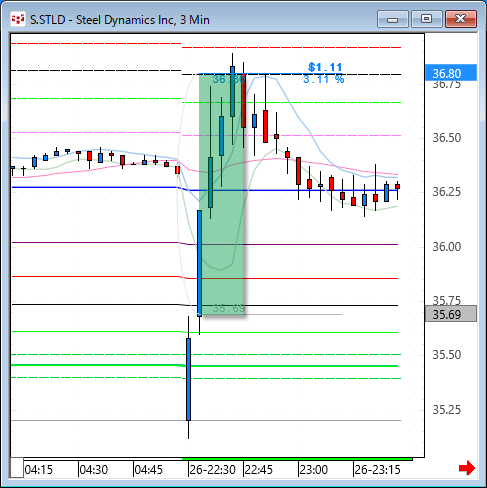
Task: Click the 04:45 time axis label
Action: coord(149,470)
